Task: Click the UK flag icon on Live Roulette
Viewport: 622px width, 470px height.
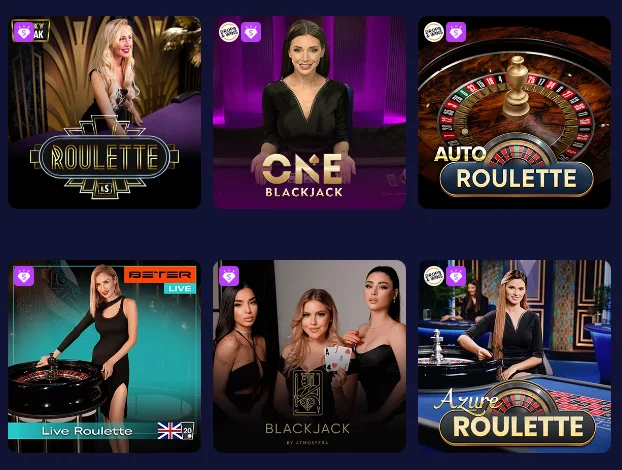Action: pos(170,431)
